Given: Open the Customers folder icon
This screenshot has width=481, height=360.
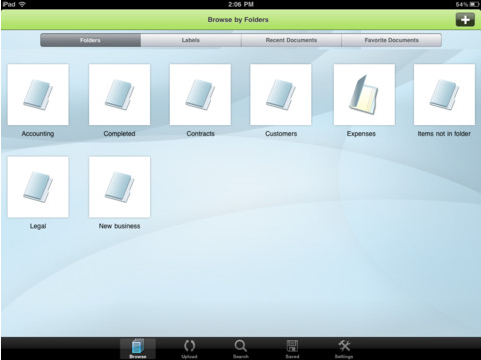Looking at the screenshot, I should coord(281,95).
